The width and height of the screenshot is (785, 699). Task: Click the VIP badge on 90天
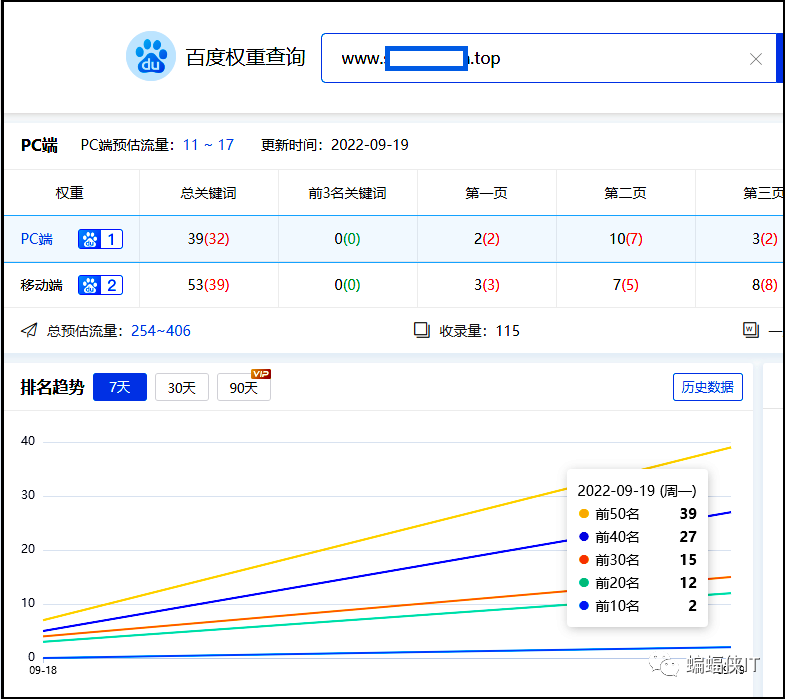(x=261, y=374)
